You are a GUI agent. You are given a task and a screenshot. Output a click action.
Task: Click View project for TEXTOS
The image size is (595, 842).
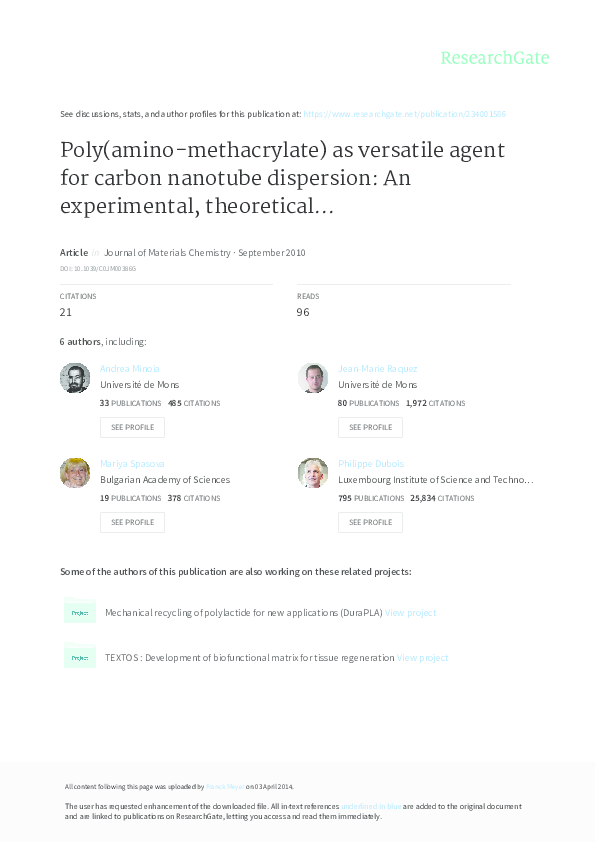tap(422, 657)
